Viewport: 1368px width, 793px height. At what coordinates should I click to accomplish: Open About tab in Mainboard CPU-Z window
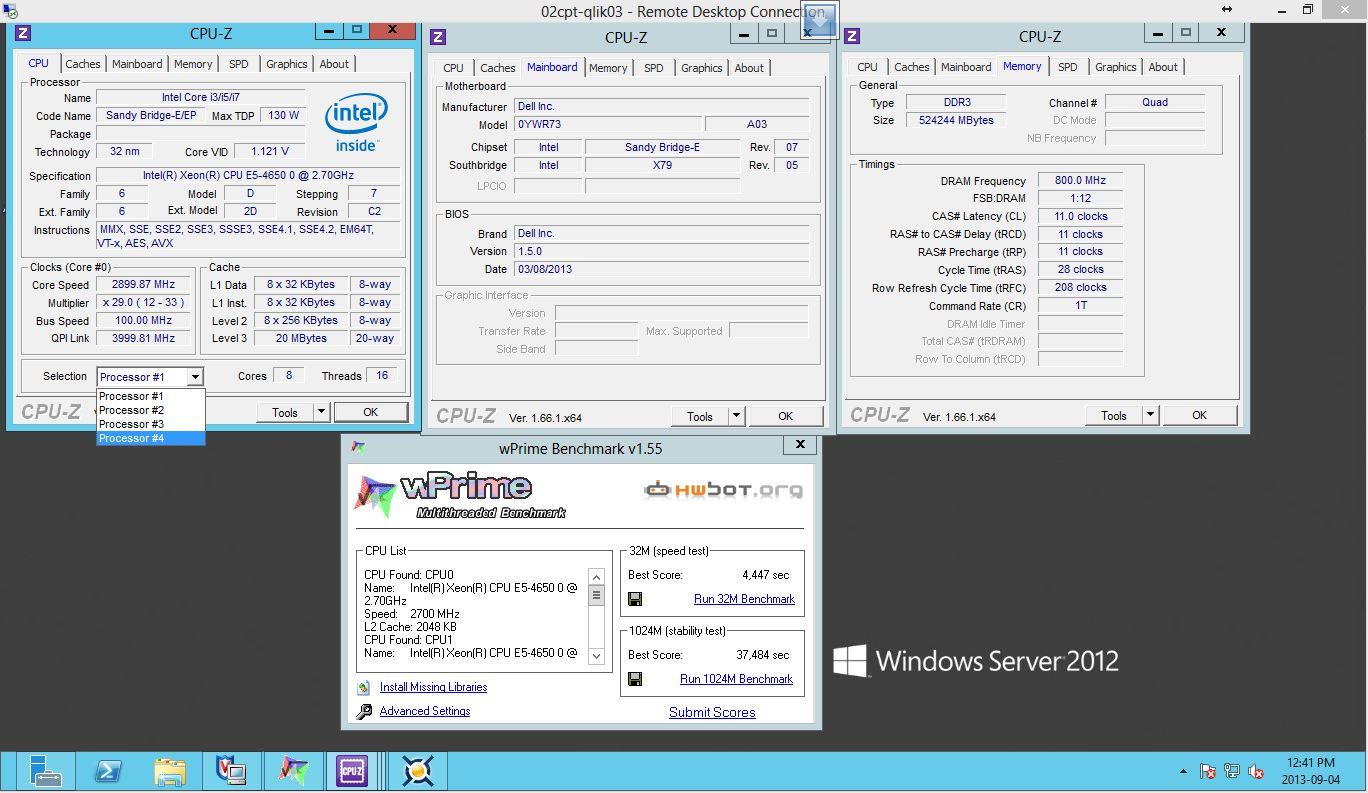point(749,68)
